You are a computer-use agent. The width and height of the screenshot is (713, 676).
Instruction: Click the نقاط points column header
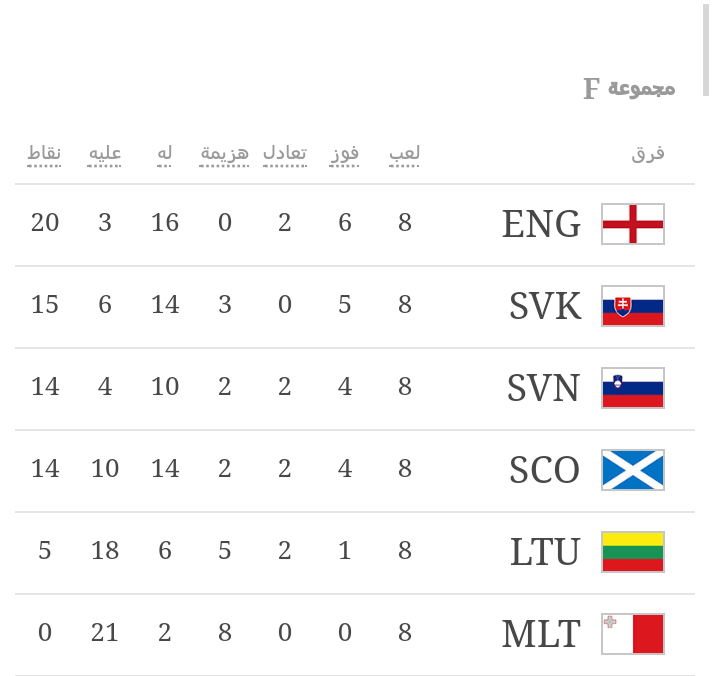point(44,153)
